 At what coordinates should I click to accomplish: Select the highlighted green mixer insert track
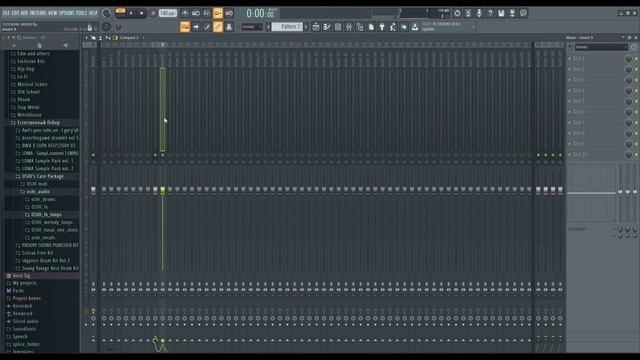pos(162,109)
